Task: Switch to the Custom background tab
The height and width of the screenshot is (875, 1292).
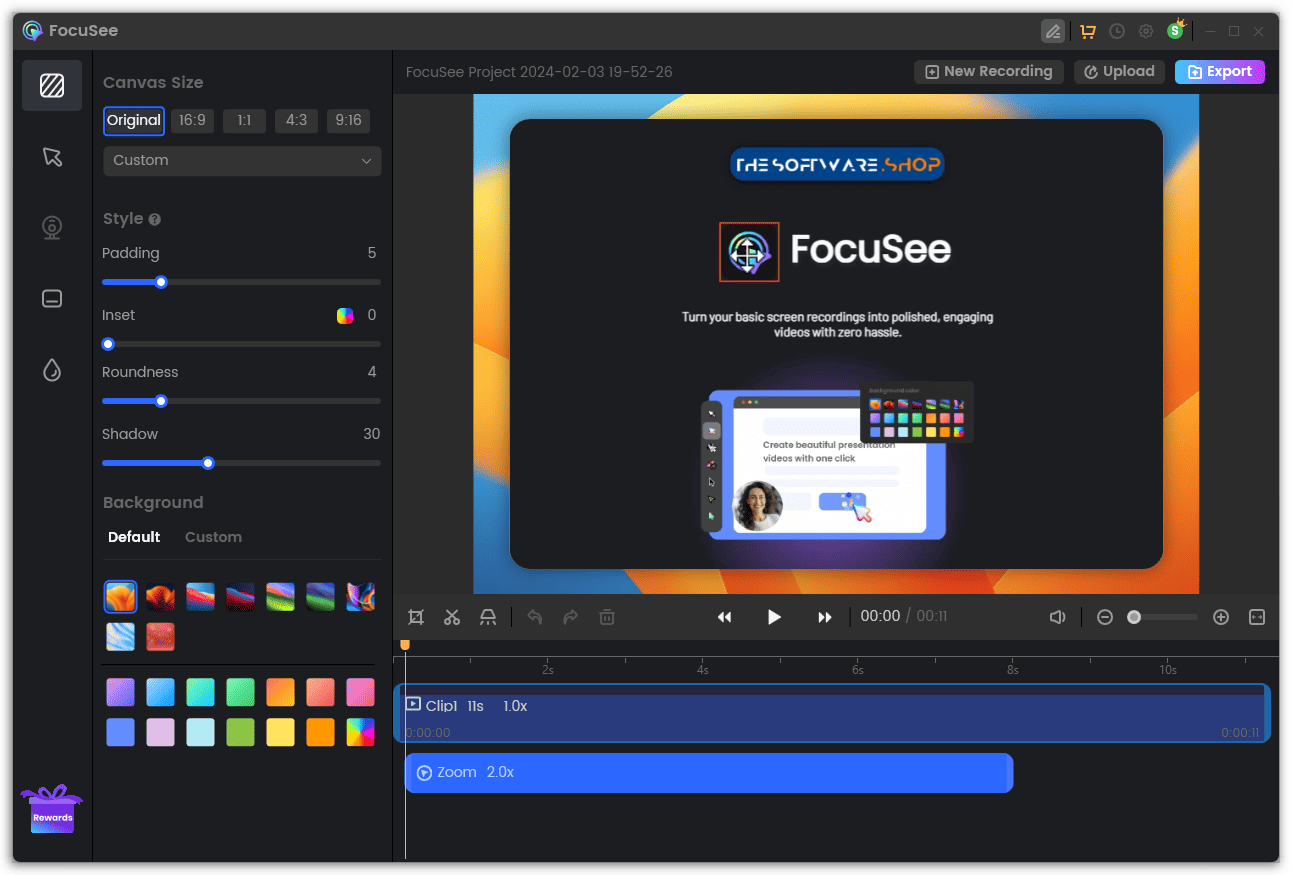Action: pos(213,537)
